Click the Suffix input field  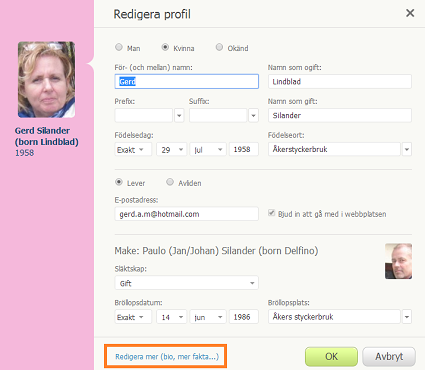[x=218, y=115]
